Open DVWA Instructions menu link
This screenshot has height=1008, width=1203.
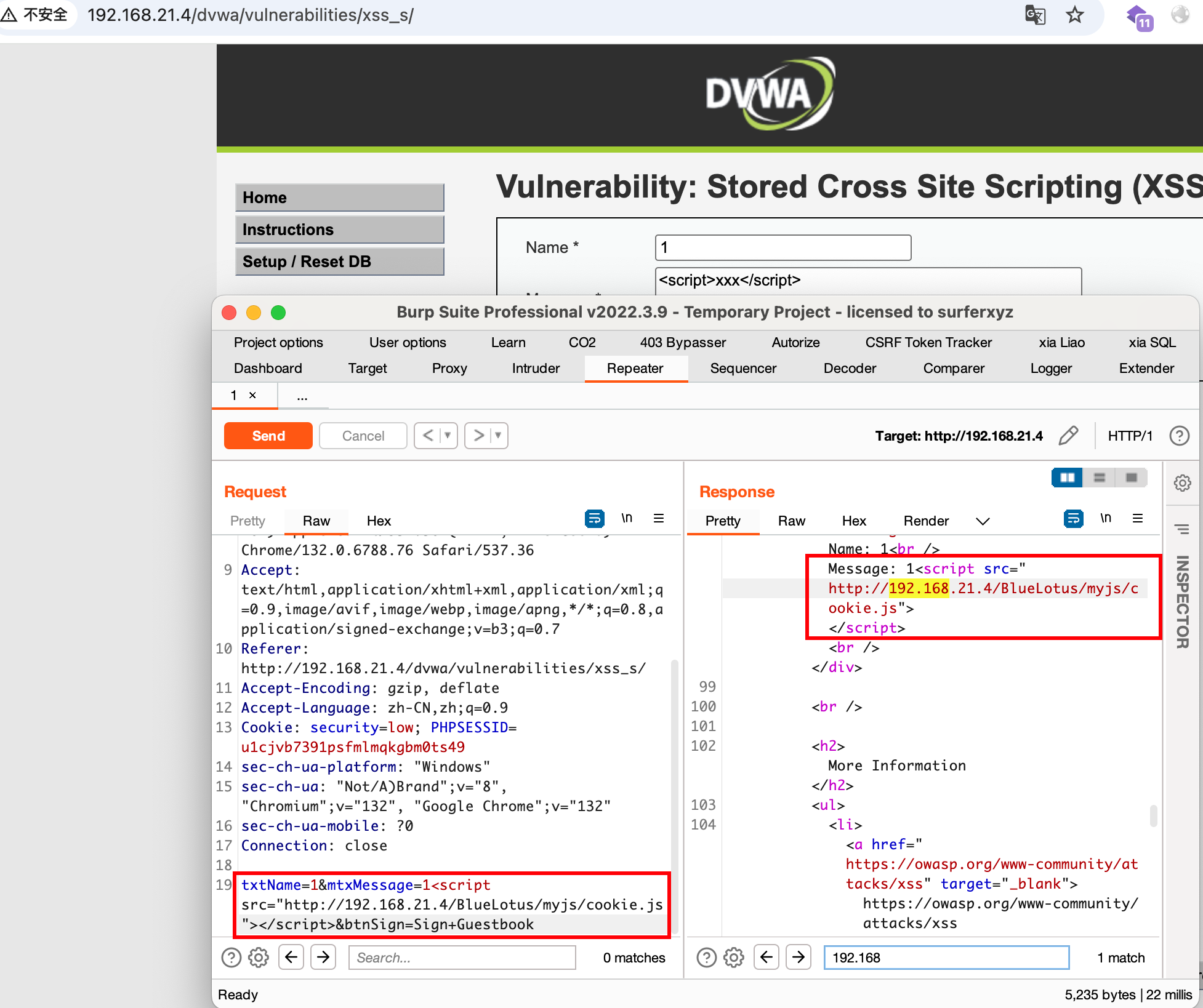340,230
